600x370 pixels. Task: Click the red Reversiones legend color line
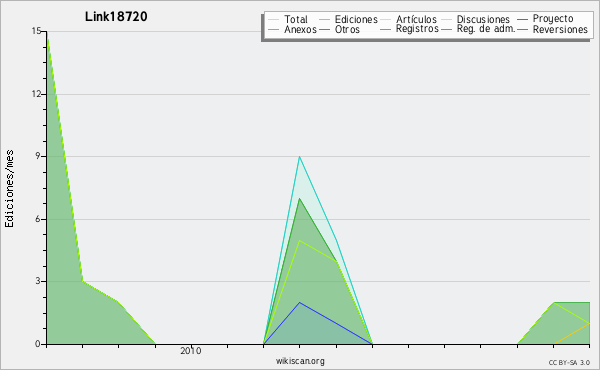(522, 29)
